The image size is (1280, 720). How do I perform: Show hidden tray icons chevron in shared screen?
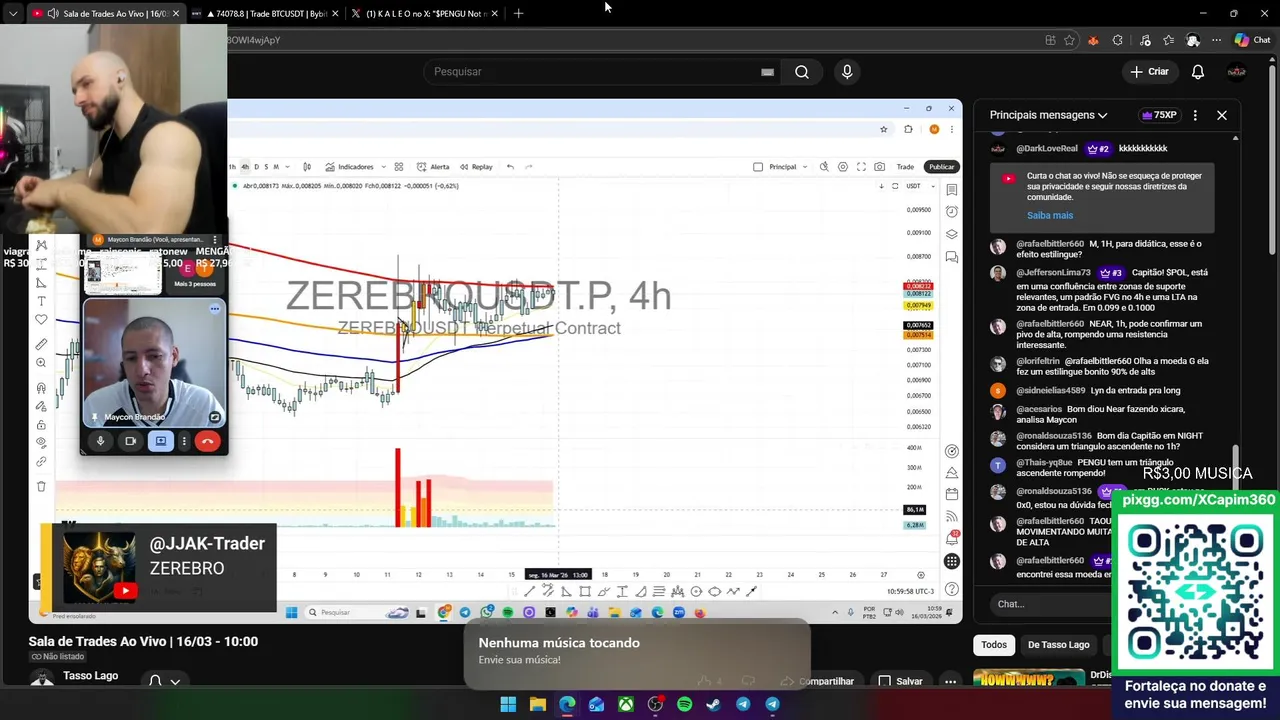835,612
